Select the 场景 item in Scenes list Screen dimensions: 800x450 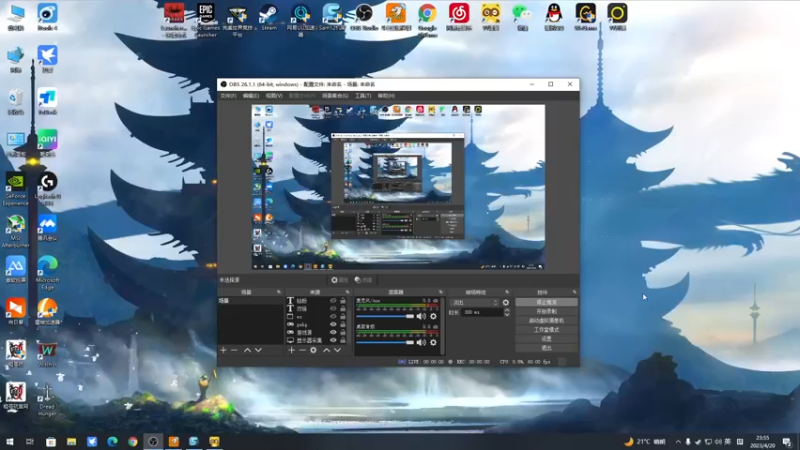tap(250, 301)
